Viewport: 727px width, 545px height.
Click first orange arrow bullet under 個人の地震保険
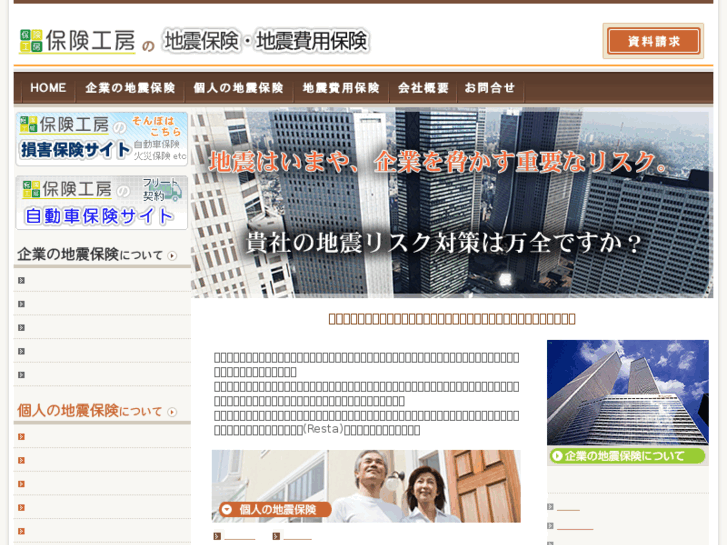click(x=21, y=436)
